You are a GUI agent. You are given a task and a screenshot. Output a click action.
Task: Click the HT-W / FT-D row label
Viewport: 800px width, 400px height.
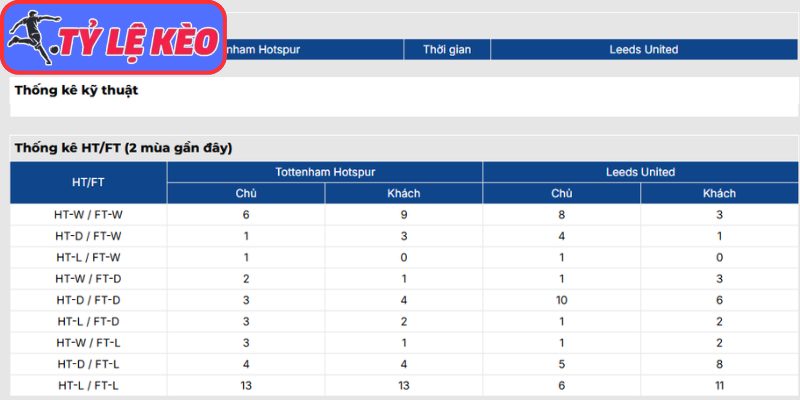click(88, 279)
